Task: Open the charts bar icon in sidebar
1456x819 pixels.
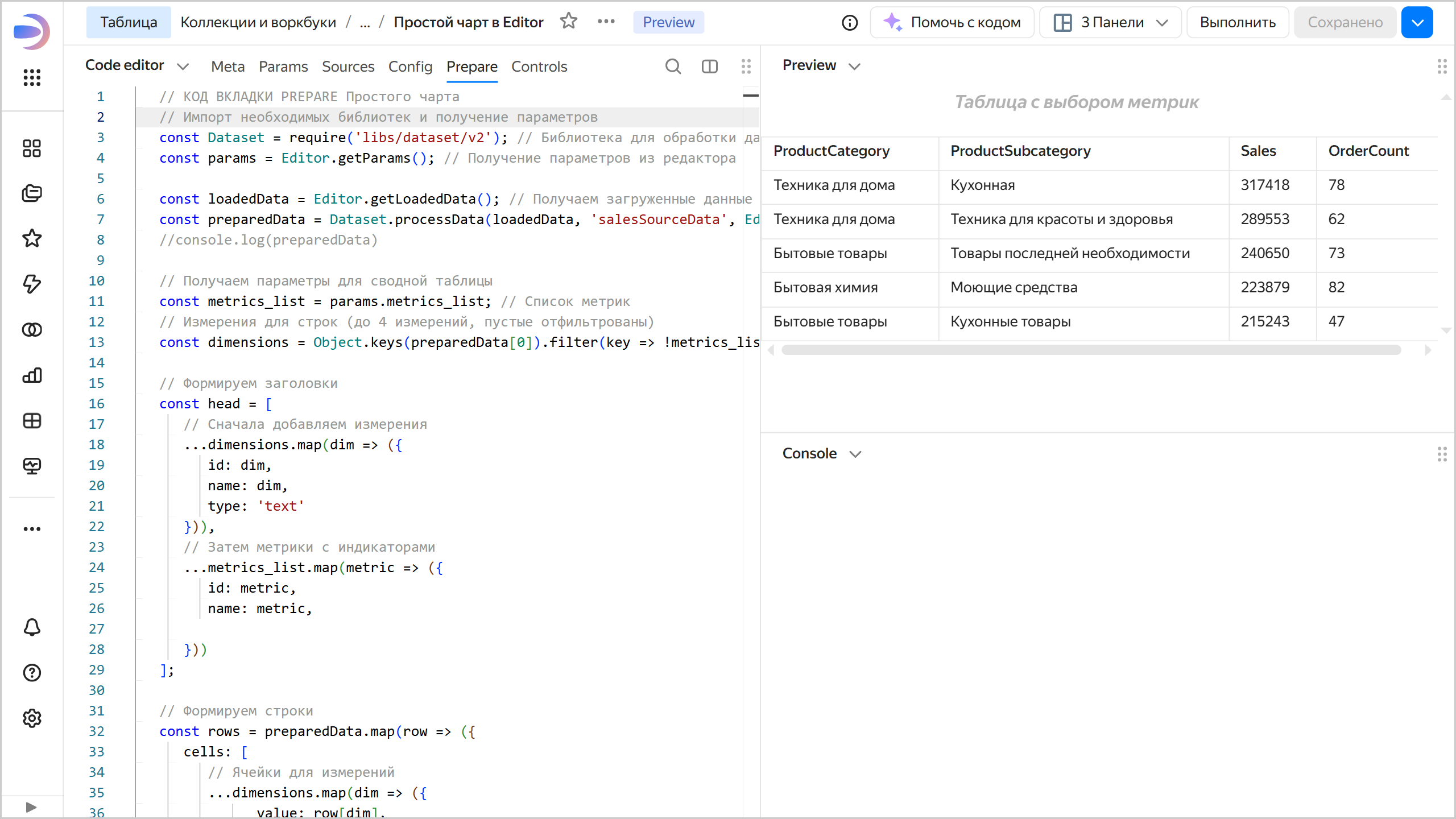Action: coord(32,375)
